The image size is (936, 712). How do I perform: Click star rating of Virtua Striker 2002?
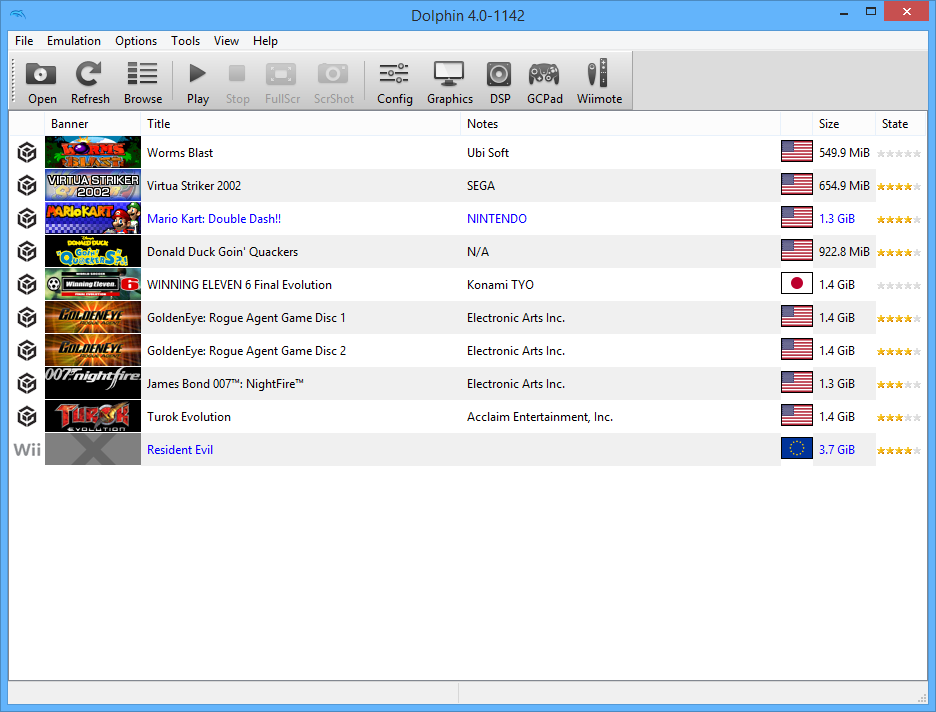(899, 187)
